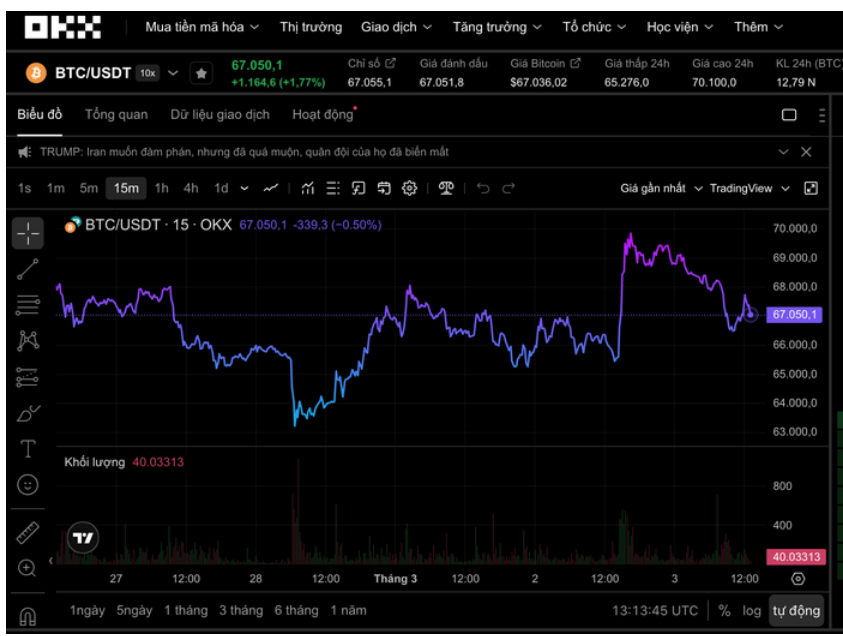This screenshot has width=843, height=636.
Task: Select the 1h timeframe
Action: click(x=161, y=188)
